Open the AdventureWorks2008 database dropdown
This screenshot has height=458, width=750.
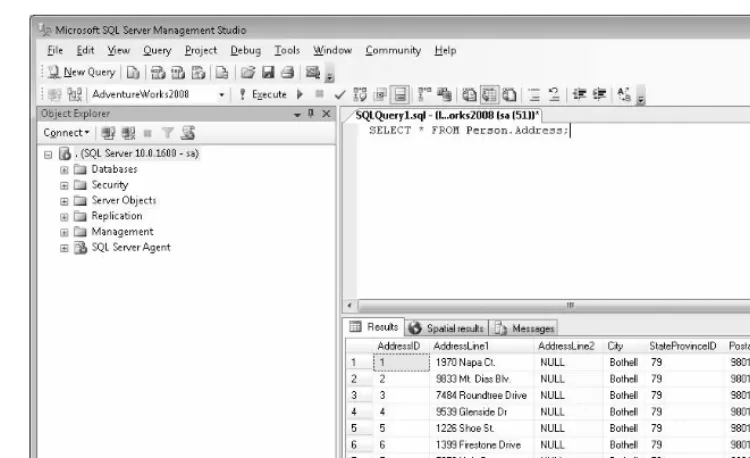(x=221, y=95)
